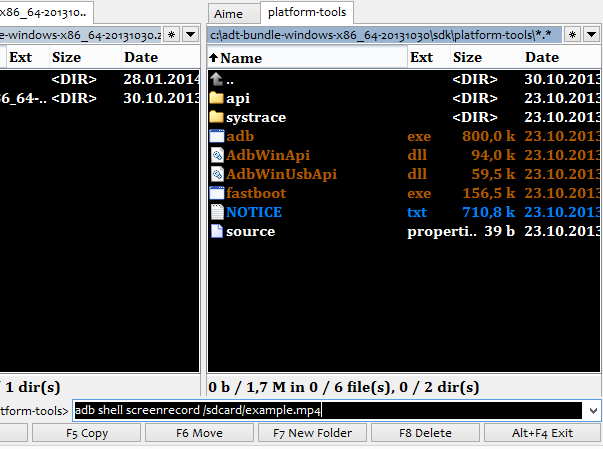This screenshot has height=449, width=603.
Task: Click the F7 New Folder button
Action: click(312, 433)
